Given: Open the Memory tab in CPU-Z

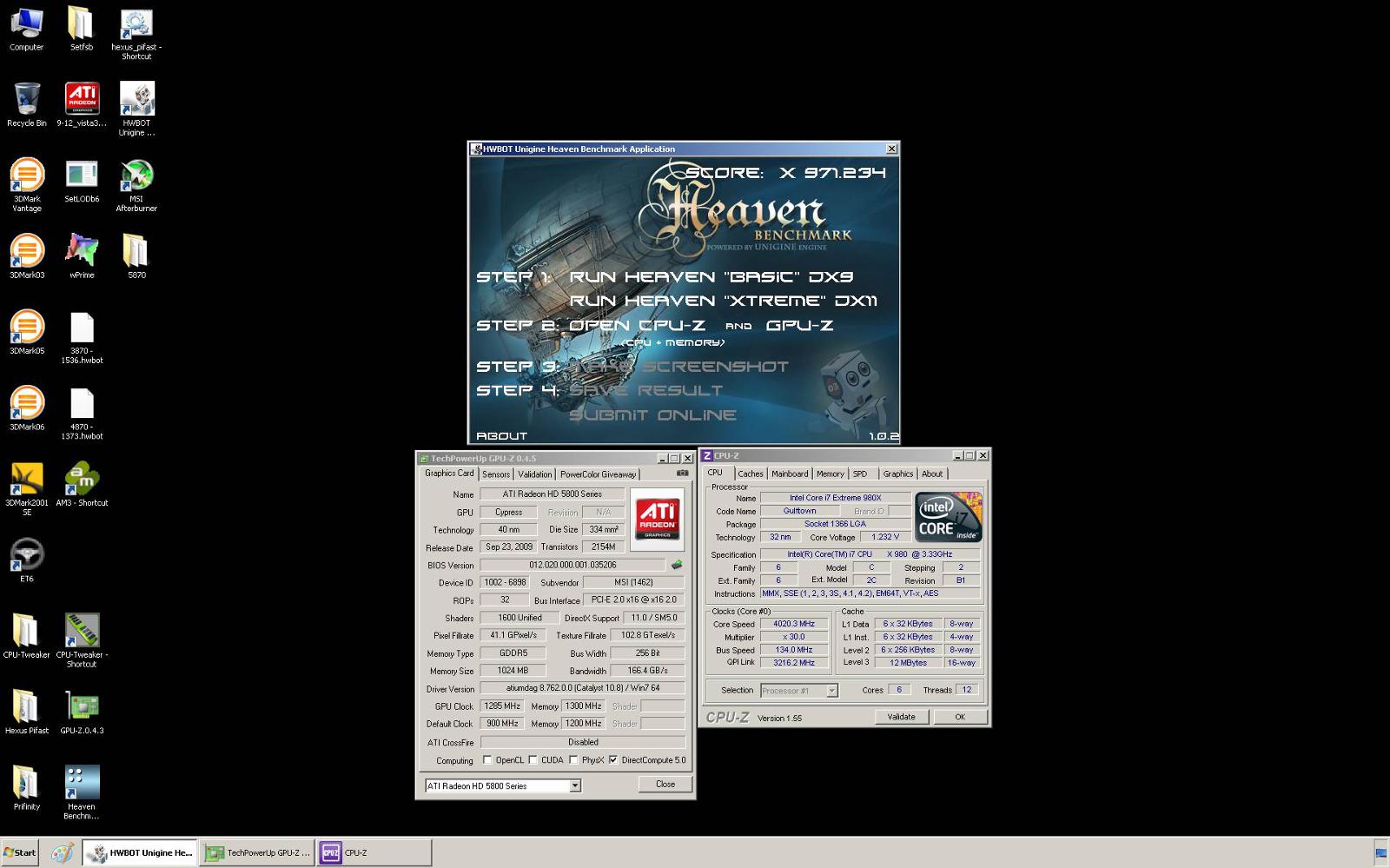Looking at the screenshot, I should tap(830, 474).
